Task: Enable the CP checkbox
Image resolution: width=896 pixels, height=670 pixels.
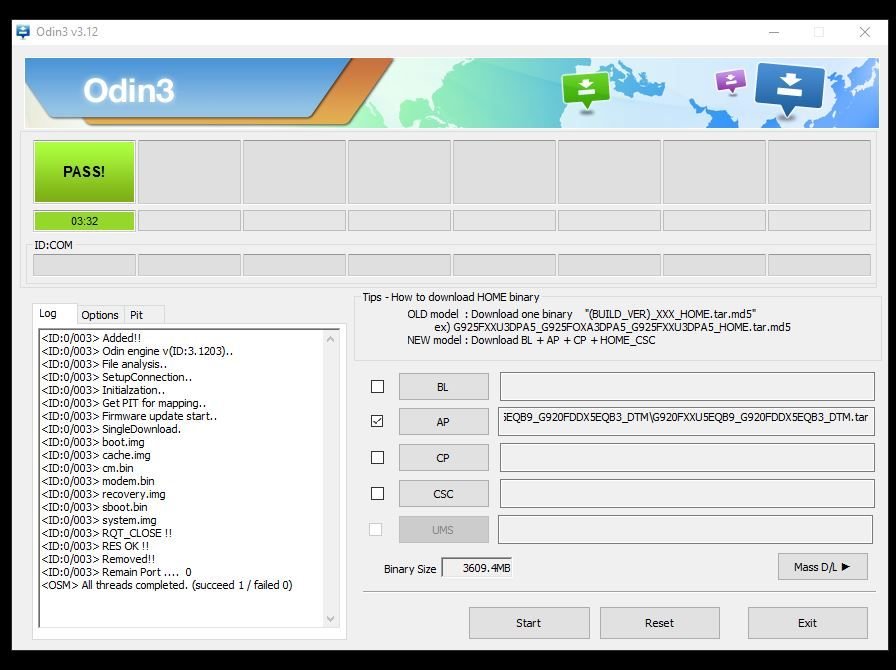Action: [377, 457]
